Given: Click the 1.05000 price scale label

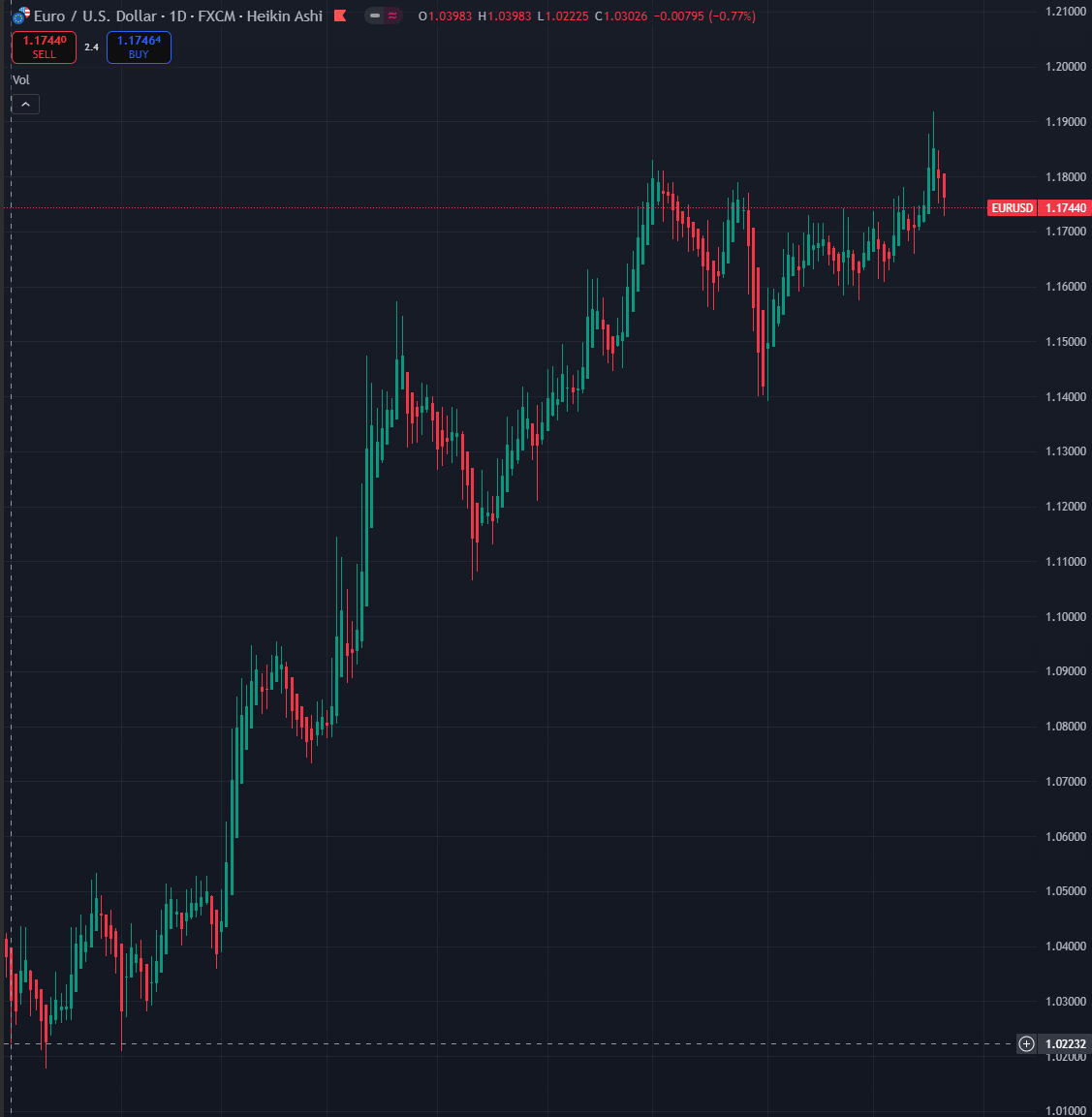Looking at the screenshot, I should pos(1066,891).
